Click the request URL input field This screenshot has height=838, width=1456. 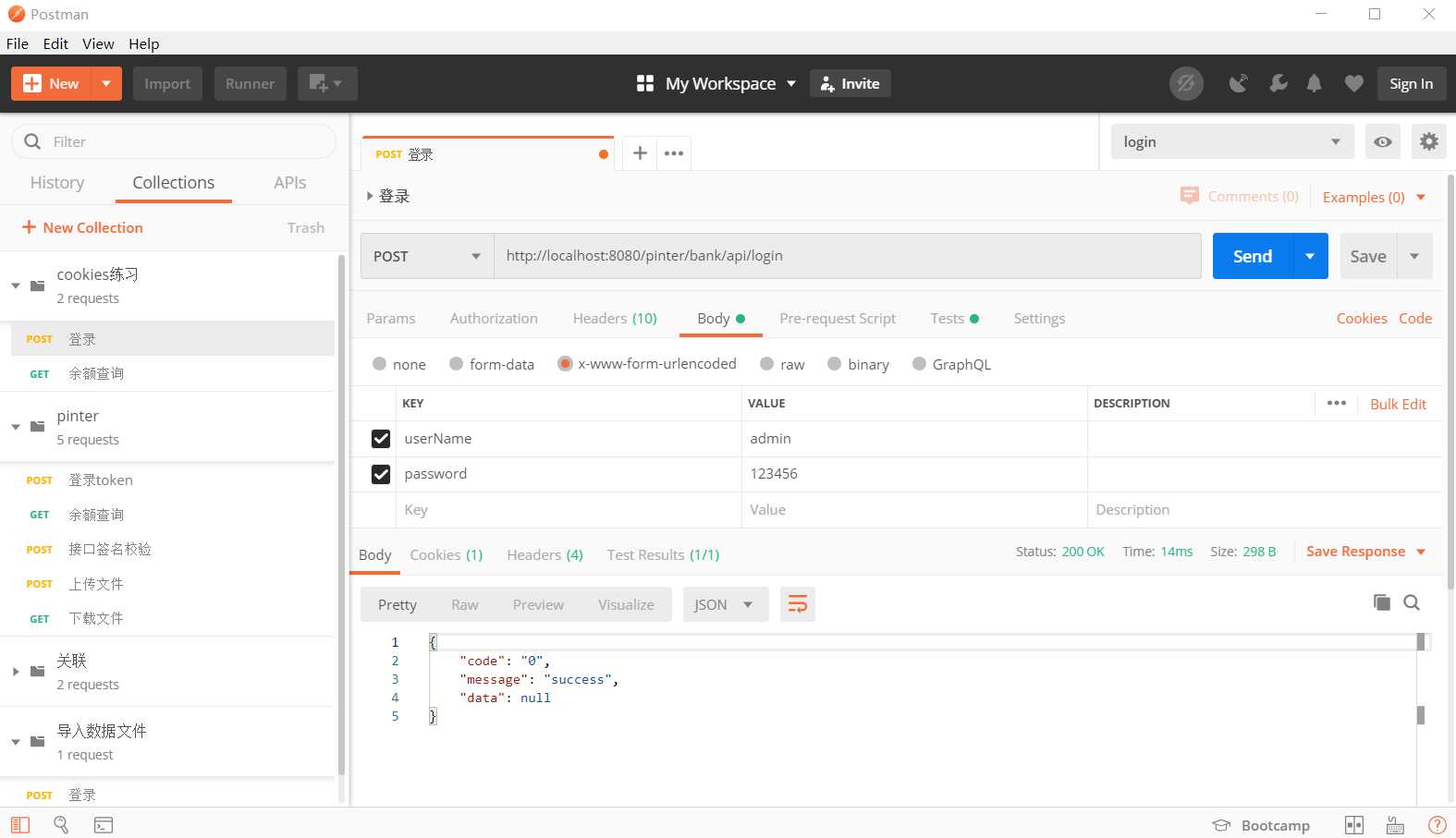[x=848, y=256]
